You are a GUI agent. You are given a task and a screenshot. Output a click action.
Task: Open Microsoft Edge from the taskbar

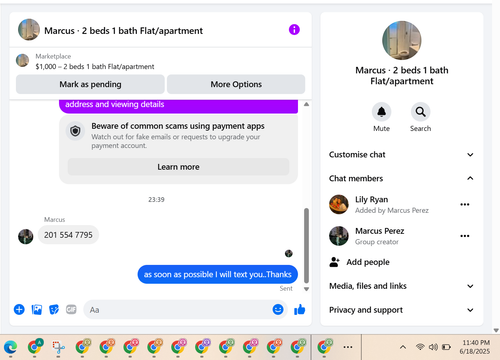pyautogui.click(x=11, y=347)
